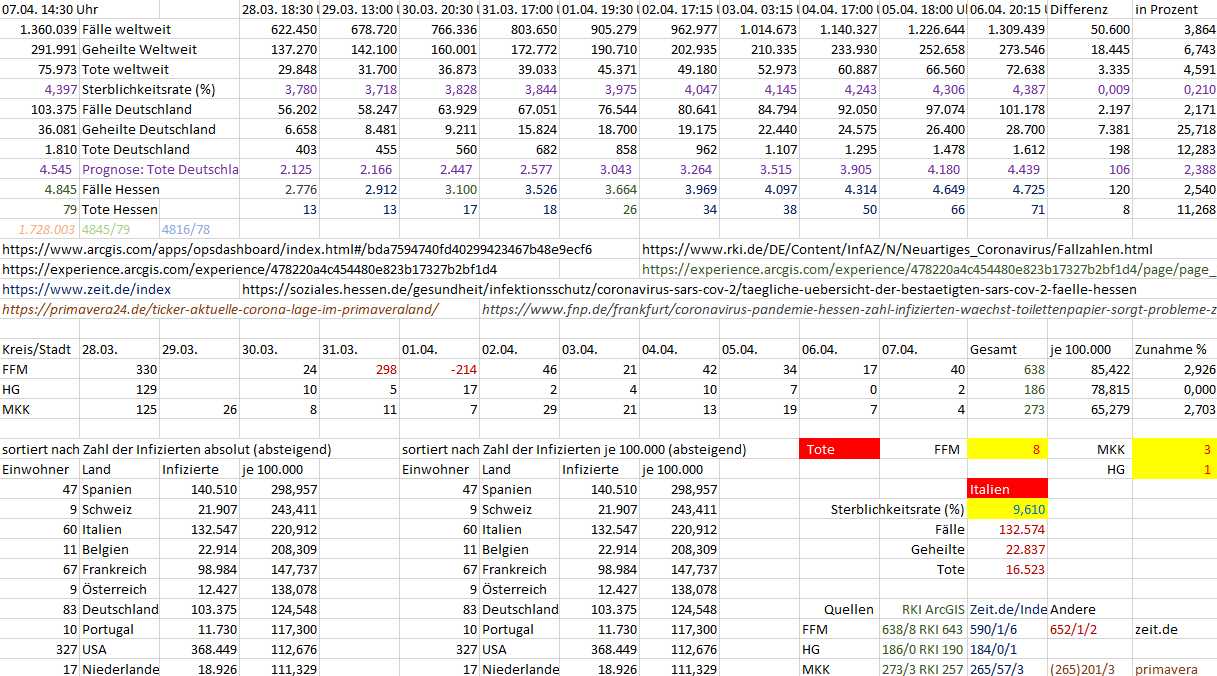Select green cell '4845/79'
Screen dimensions: 1217x676
[120, 229]
